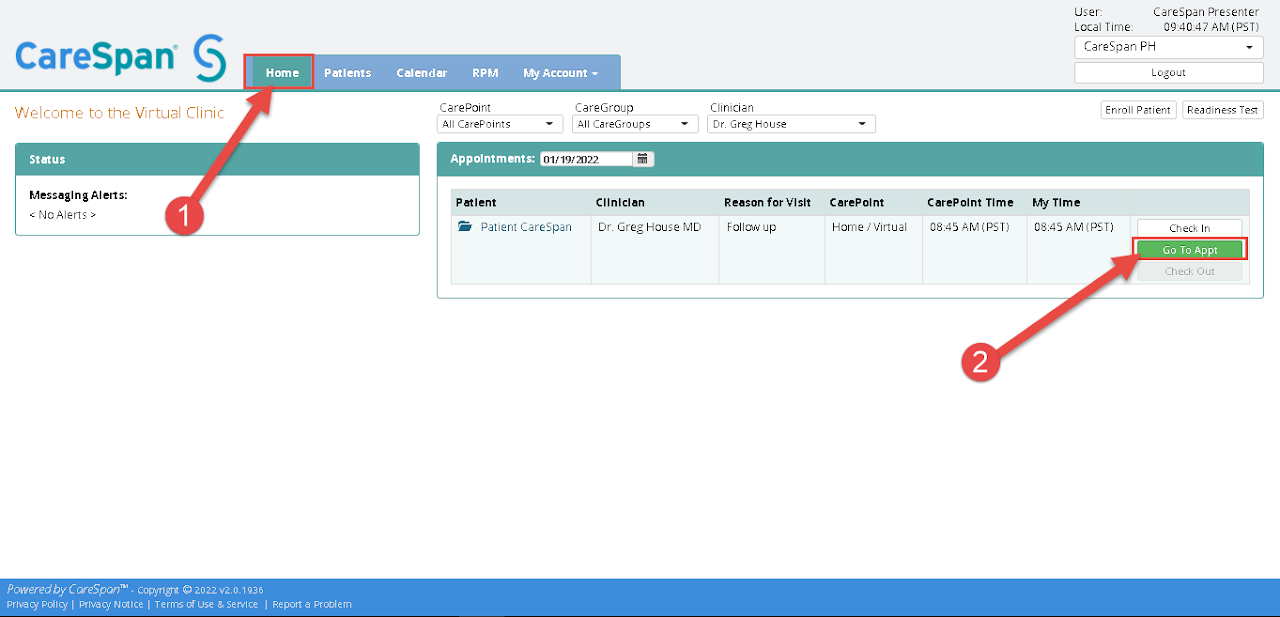The width and height of the screenshot is (1280, 617).
Task: Click the Powered by CareSpan footer text
Action: pos(68,589)
